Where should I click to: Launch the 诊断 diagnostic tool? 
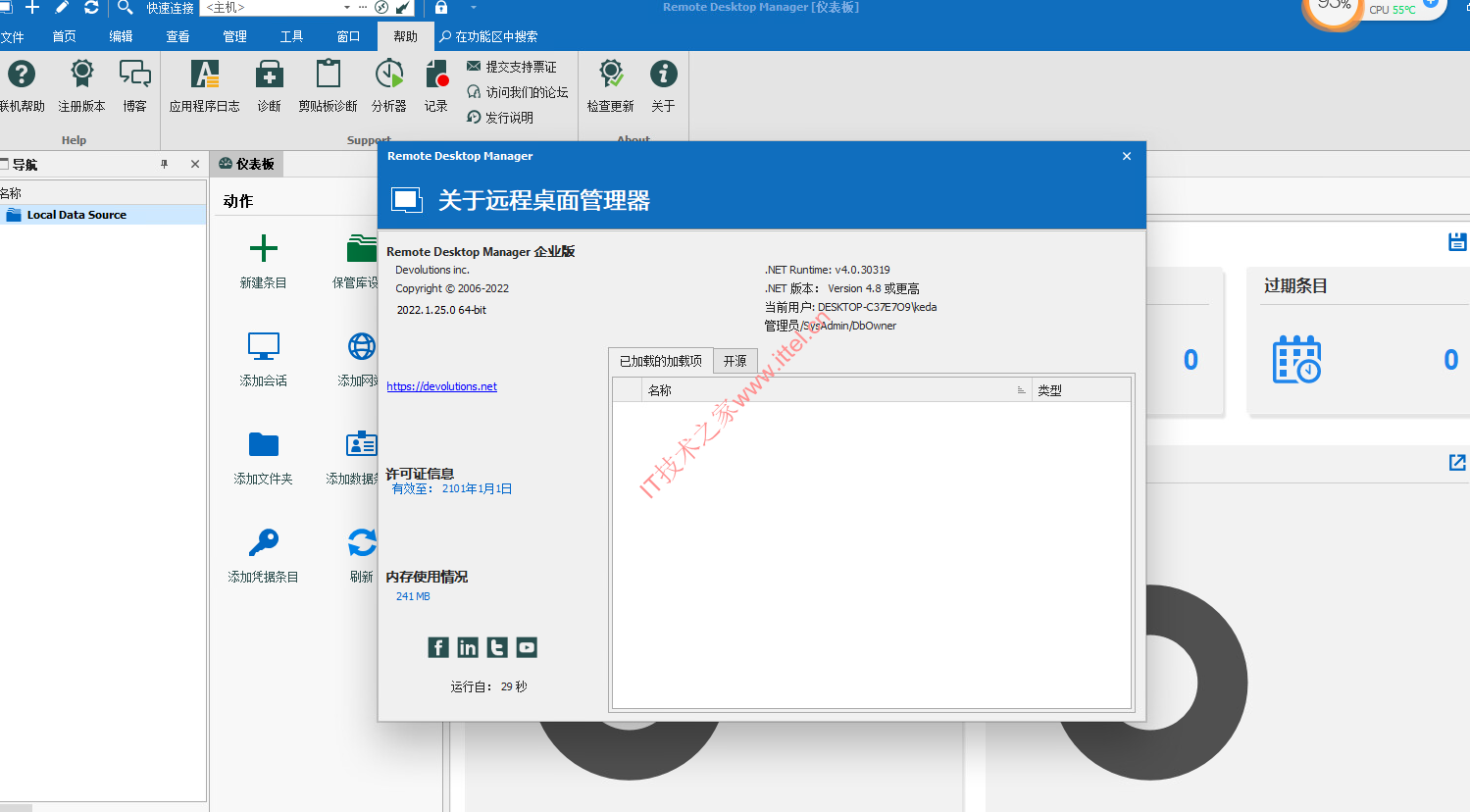click(x=269, y=74)
